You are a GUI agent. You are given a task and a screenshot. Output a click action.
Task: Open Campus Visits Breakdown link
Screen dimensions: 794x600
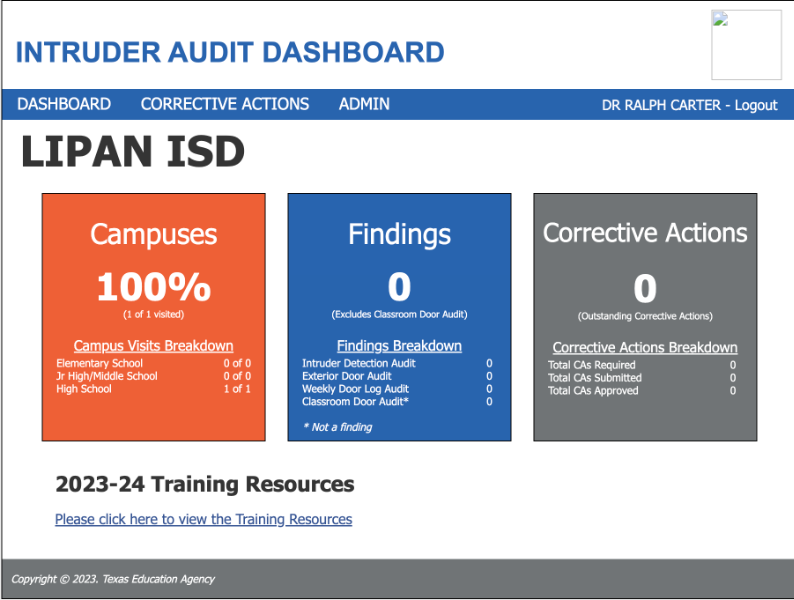coord(153,346)
